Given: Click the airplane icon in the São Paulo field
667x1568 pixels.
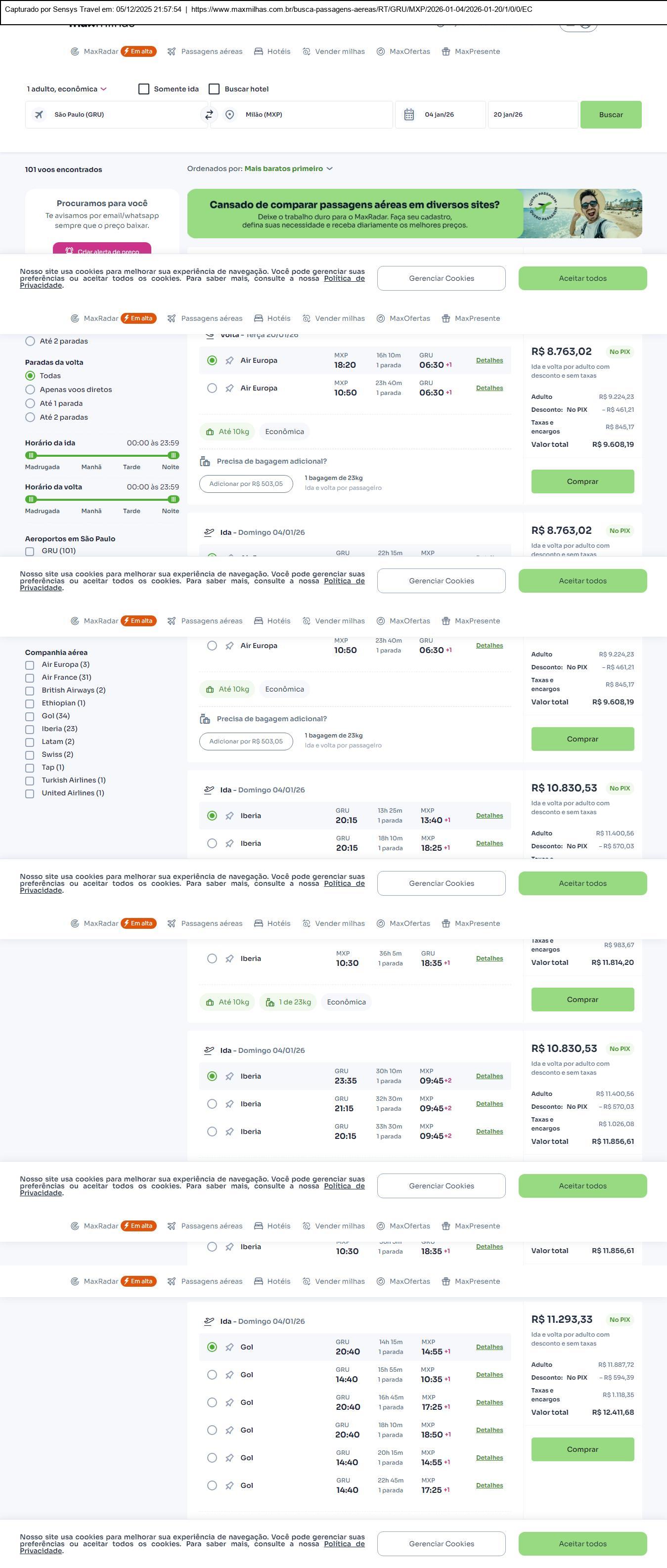Looking at the screenshot, I should (39, 114).
